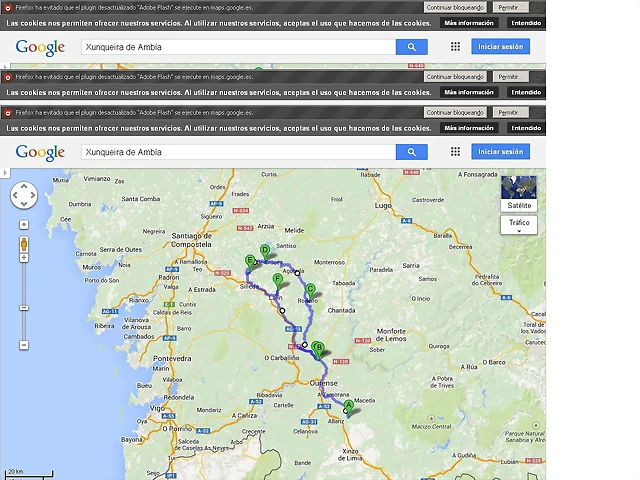640x480 pixels.
Task: Click the A Estrada town label
Action: (x=202, y=289)
